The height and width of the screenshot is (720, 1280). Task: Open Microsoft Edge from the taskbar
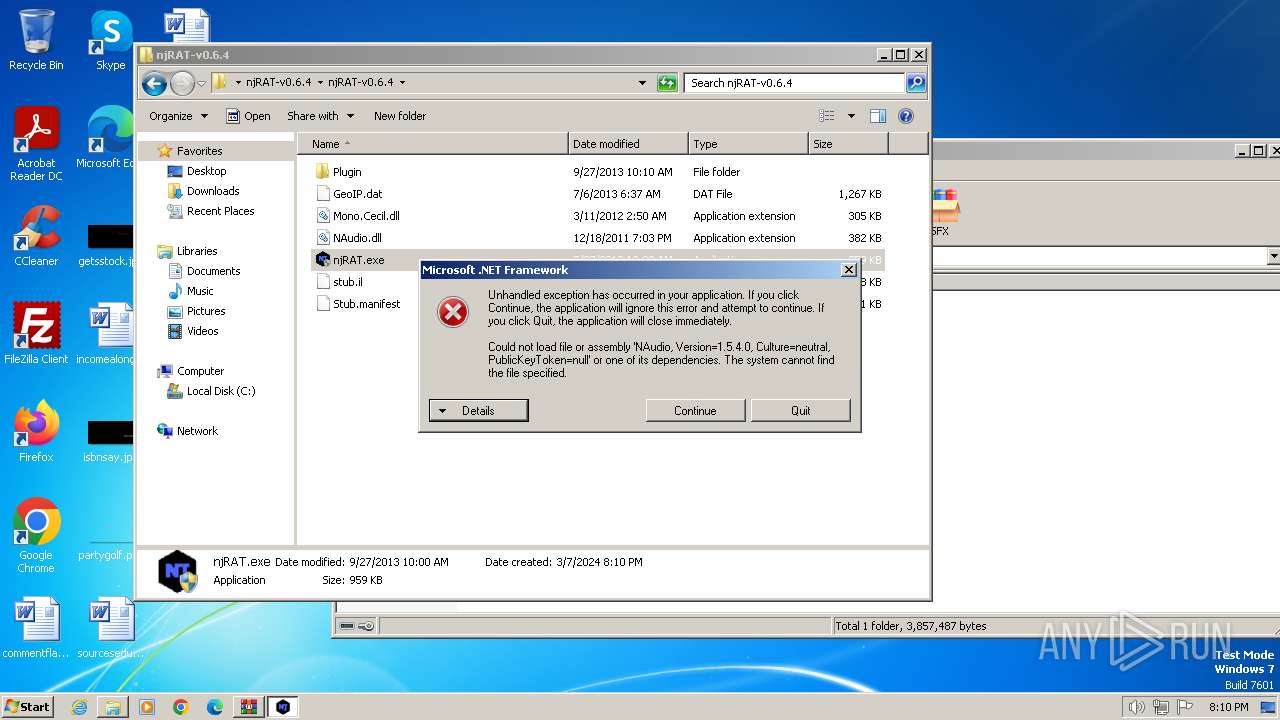click(x=215, y=707)
